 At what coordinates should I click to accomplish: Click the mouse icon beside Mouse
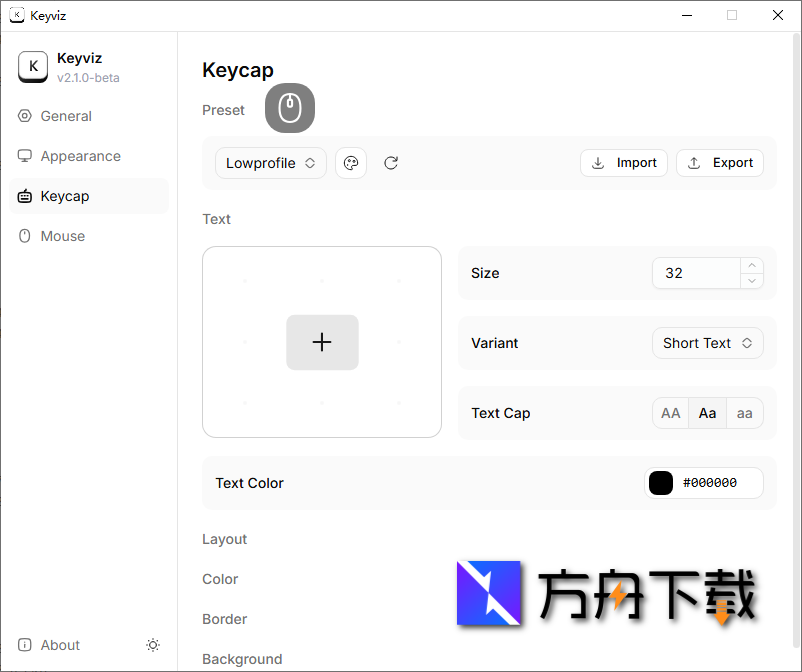[x=24, y=236]
